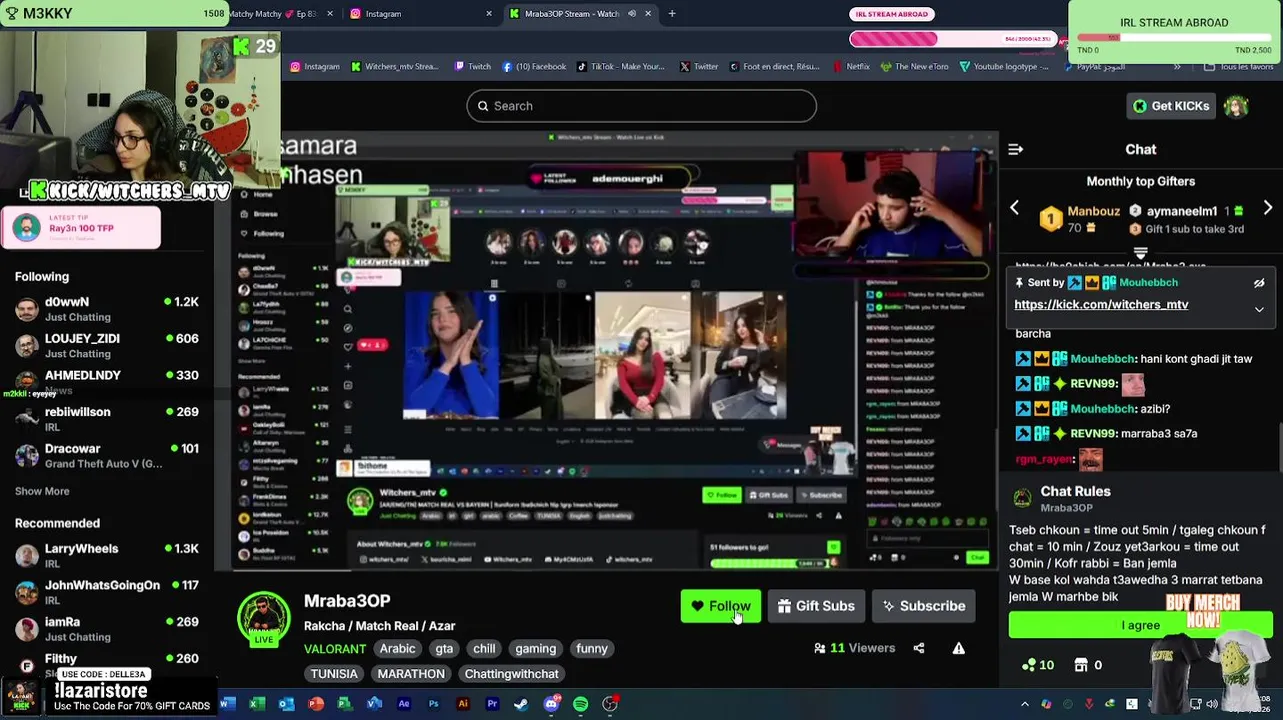Click the Get KICKs button
This screenshot has width=1283, height=720.
pyautogui.click(x=1169, y=106)
